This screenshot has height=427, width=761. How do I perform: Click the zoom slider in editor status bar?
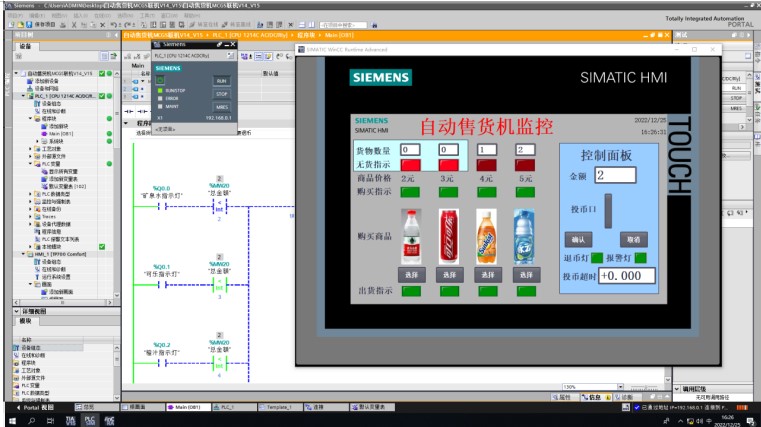(644, 387)
